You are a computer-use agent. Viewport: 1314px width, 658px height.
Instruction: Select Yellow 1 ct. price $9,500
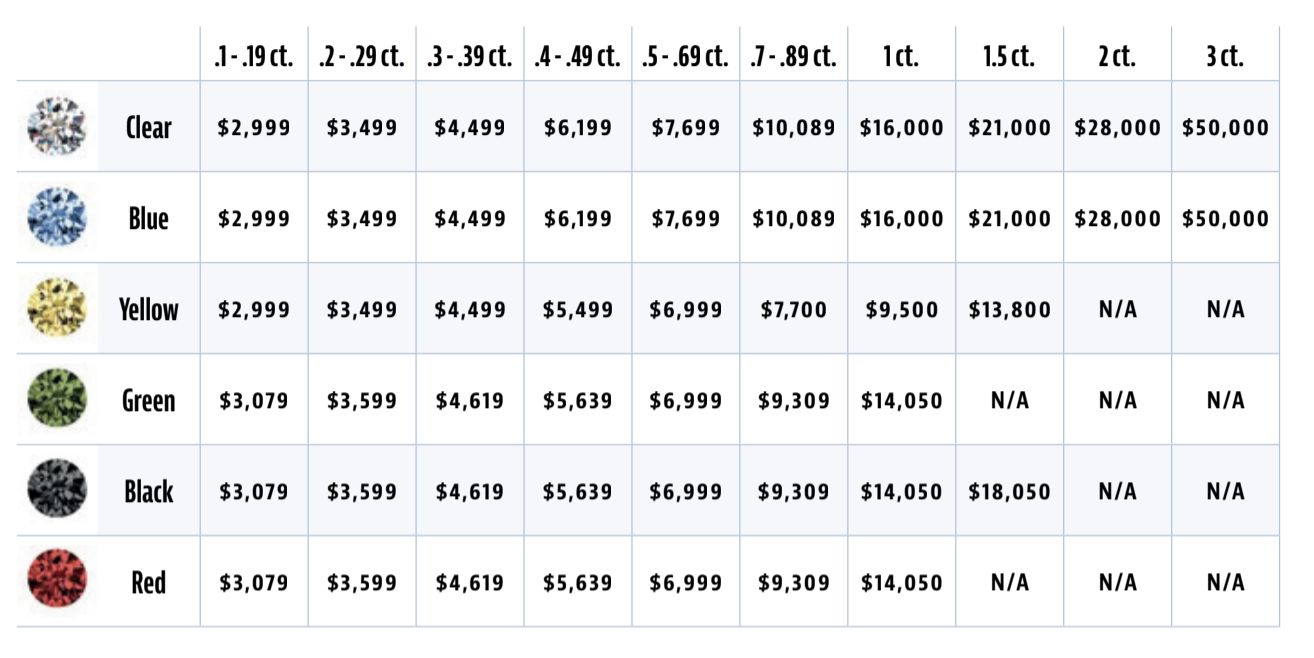(901, 310)
